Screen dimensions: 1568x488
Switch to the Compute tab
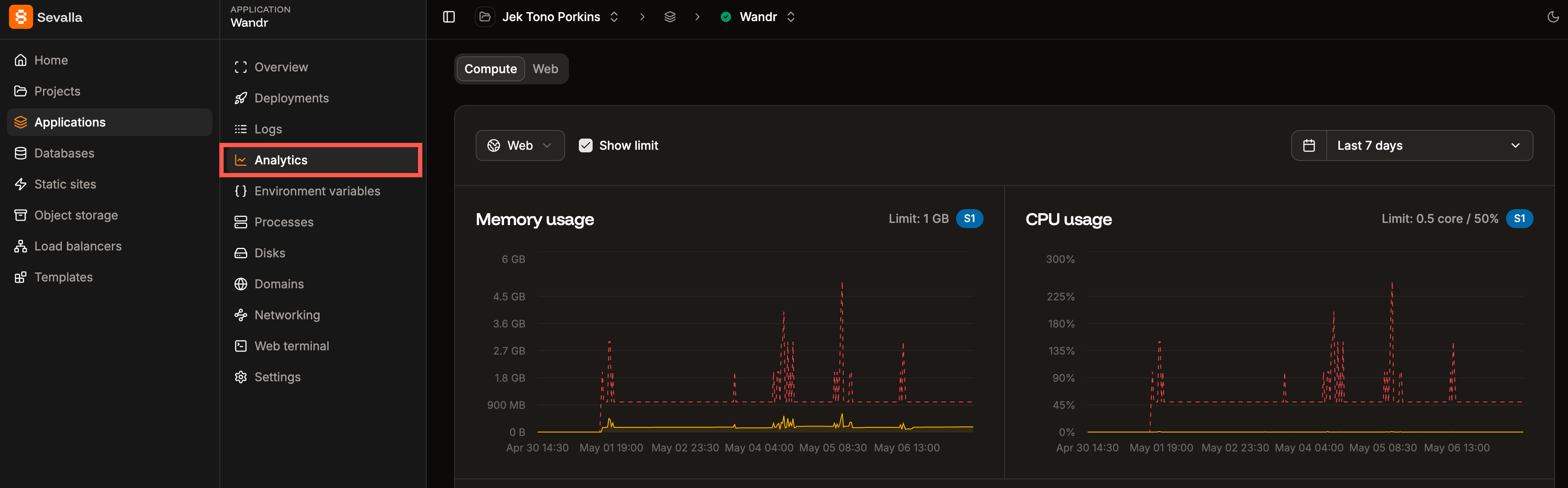(491, 69)
